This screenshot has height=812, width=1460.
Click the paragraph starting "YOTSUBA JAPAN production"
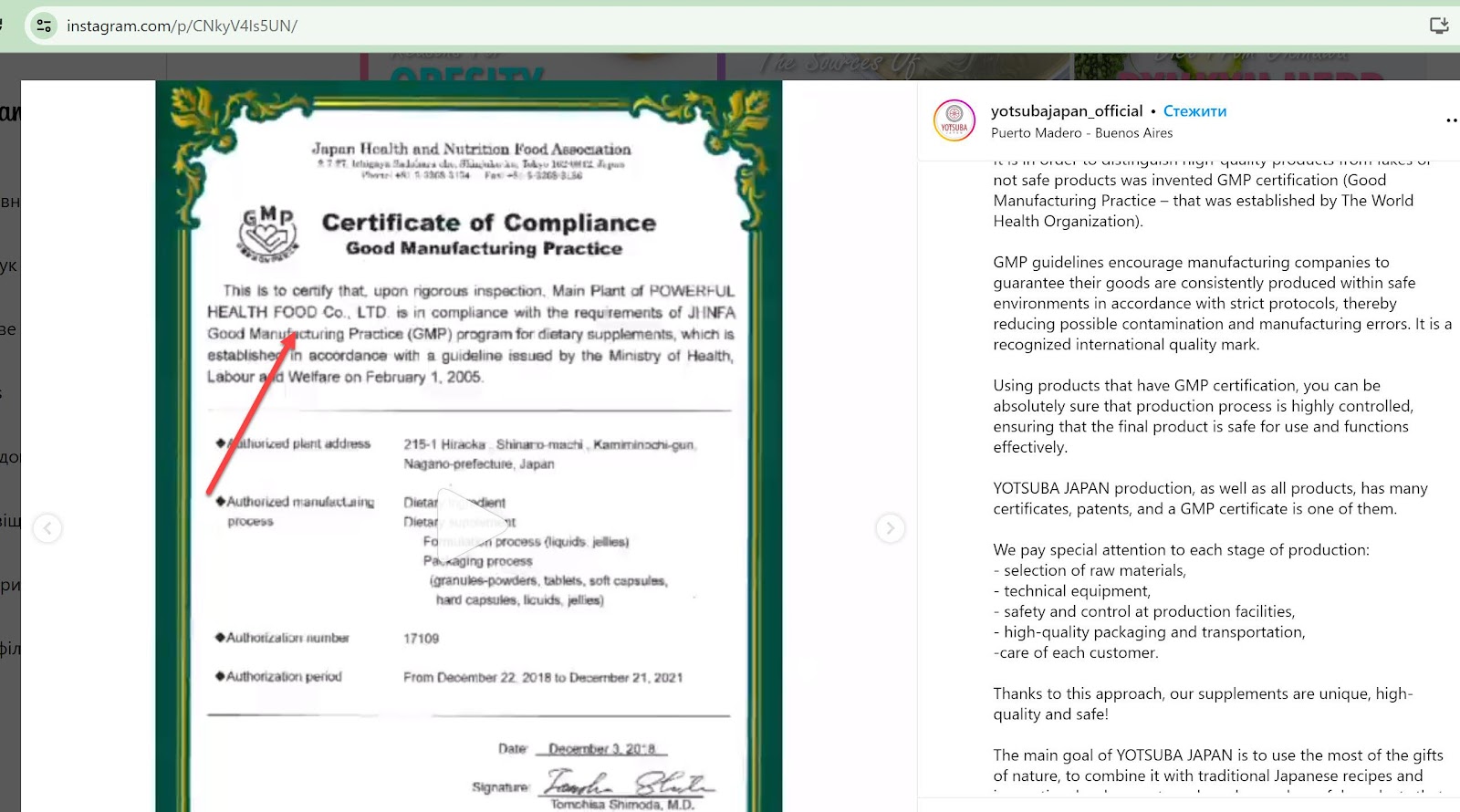[x=1210, y=499]
